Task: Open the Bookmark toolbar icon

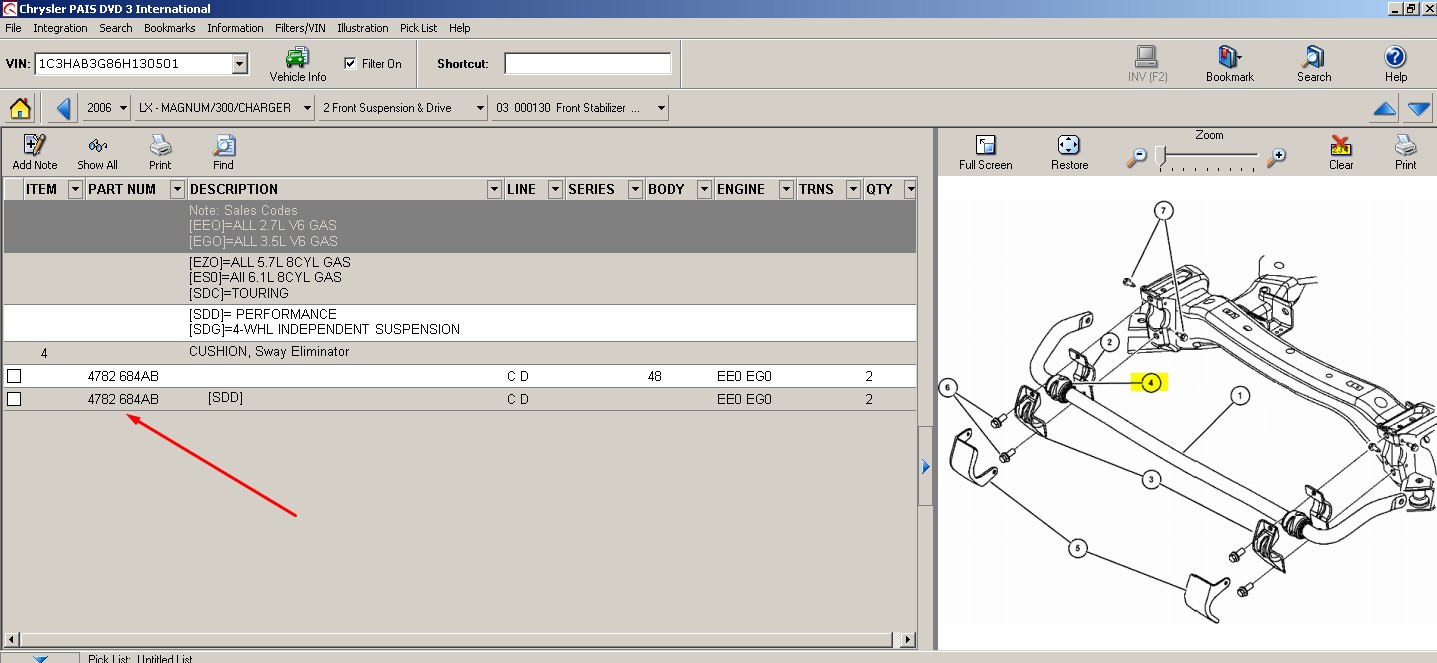Action: (x=1229, y=63)
